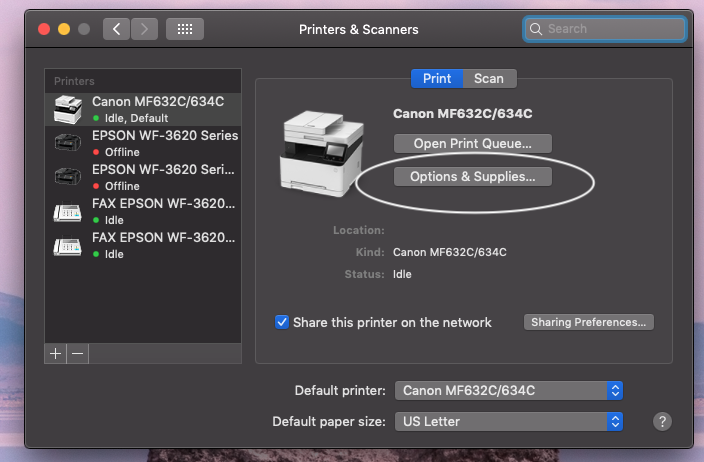Add a printer with the plus button

[56, 354]
